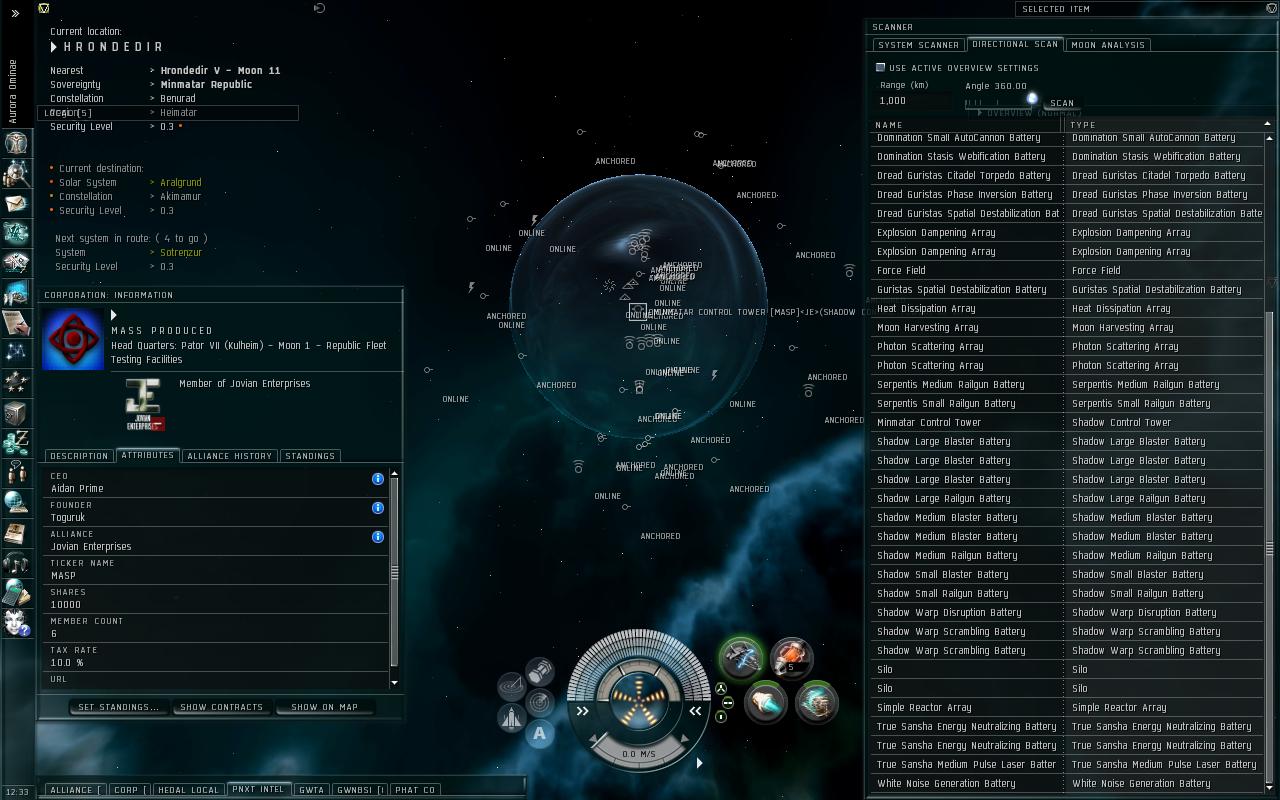This screenshot has height=800, width=1280.
Task: Open the Hedal Local chat tab
Action: (x=188, y=790)
